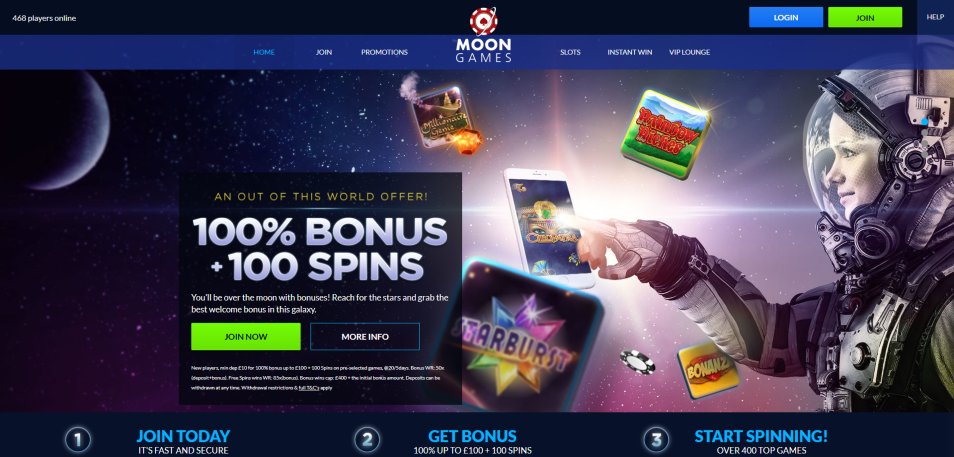Open the Bonanza game icon
Screen dimensions: 954x457
pyautogui.click(x=708, y=369)
